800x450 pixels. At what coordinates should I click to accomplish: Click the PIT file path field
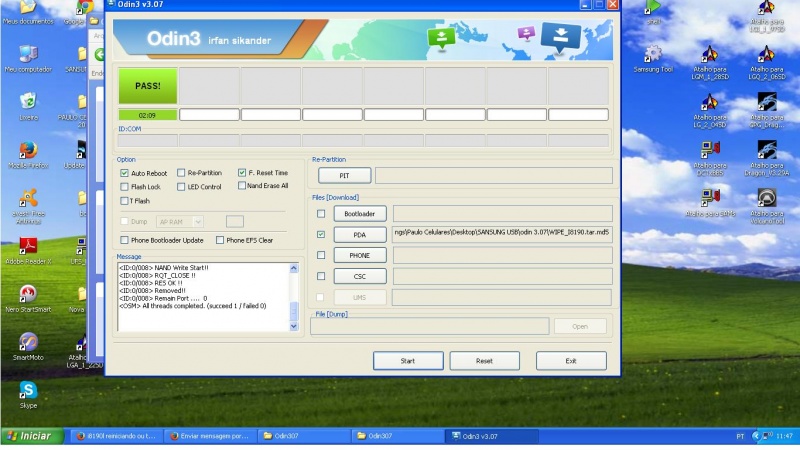click(493, 176)
